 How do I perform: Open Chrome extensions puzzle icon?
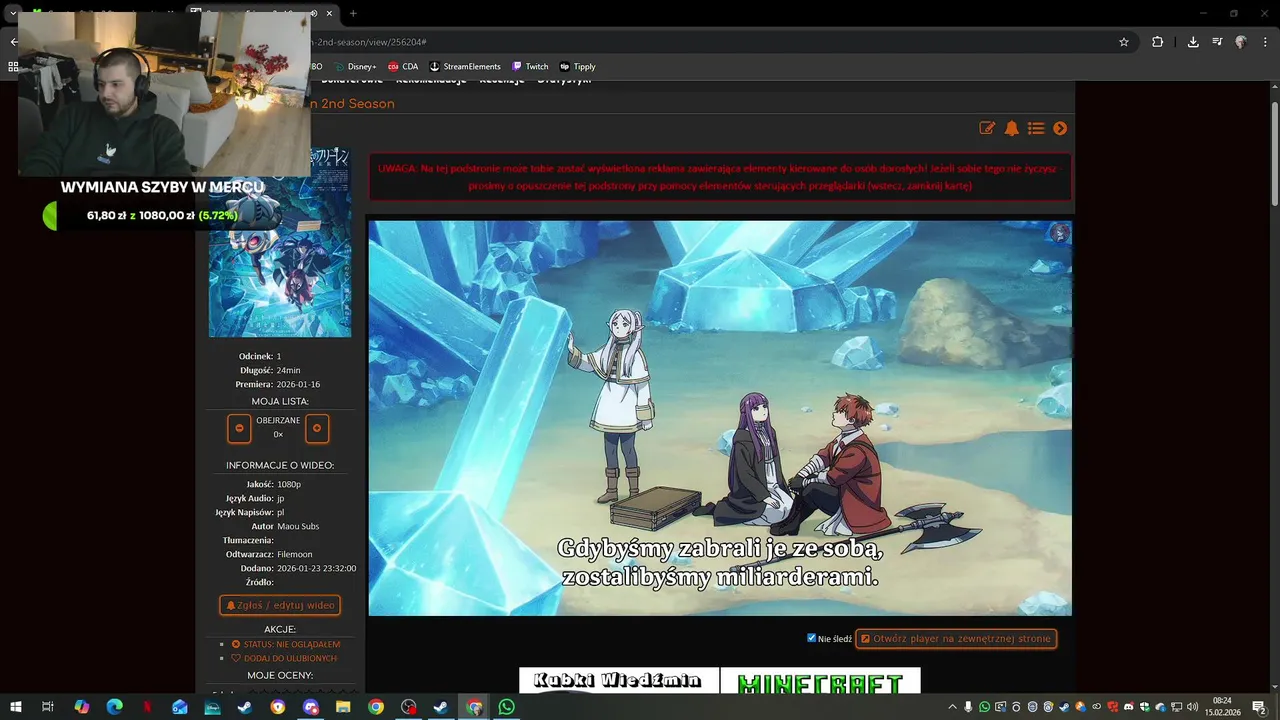coord(1157,42)
